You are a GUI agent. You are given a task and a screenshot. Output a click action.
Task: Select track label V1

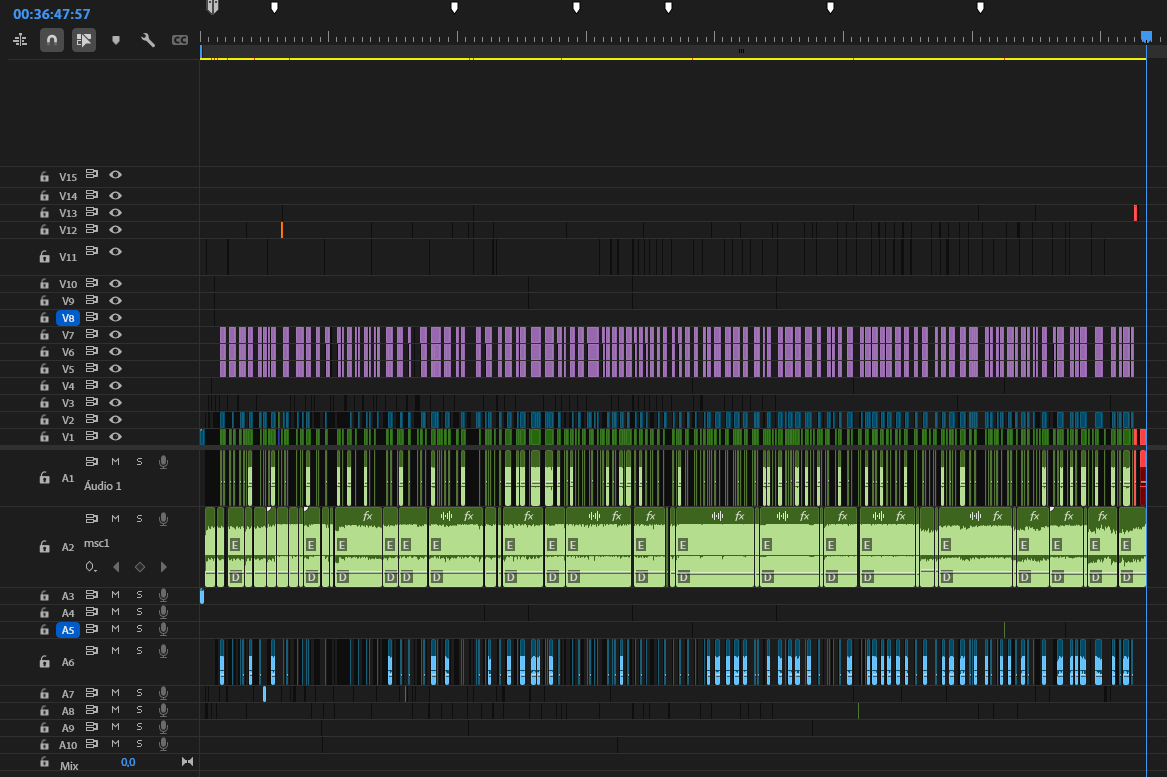[x=68, y=437]
